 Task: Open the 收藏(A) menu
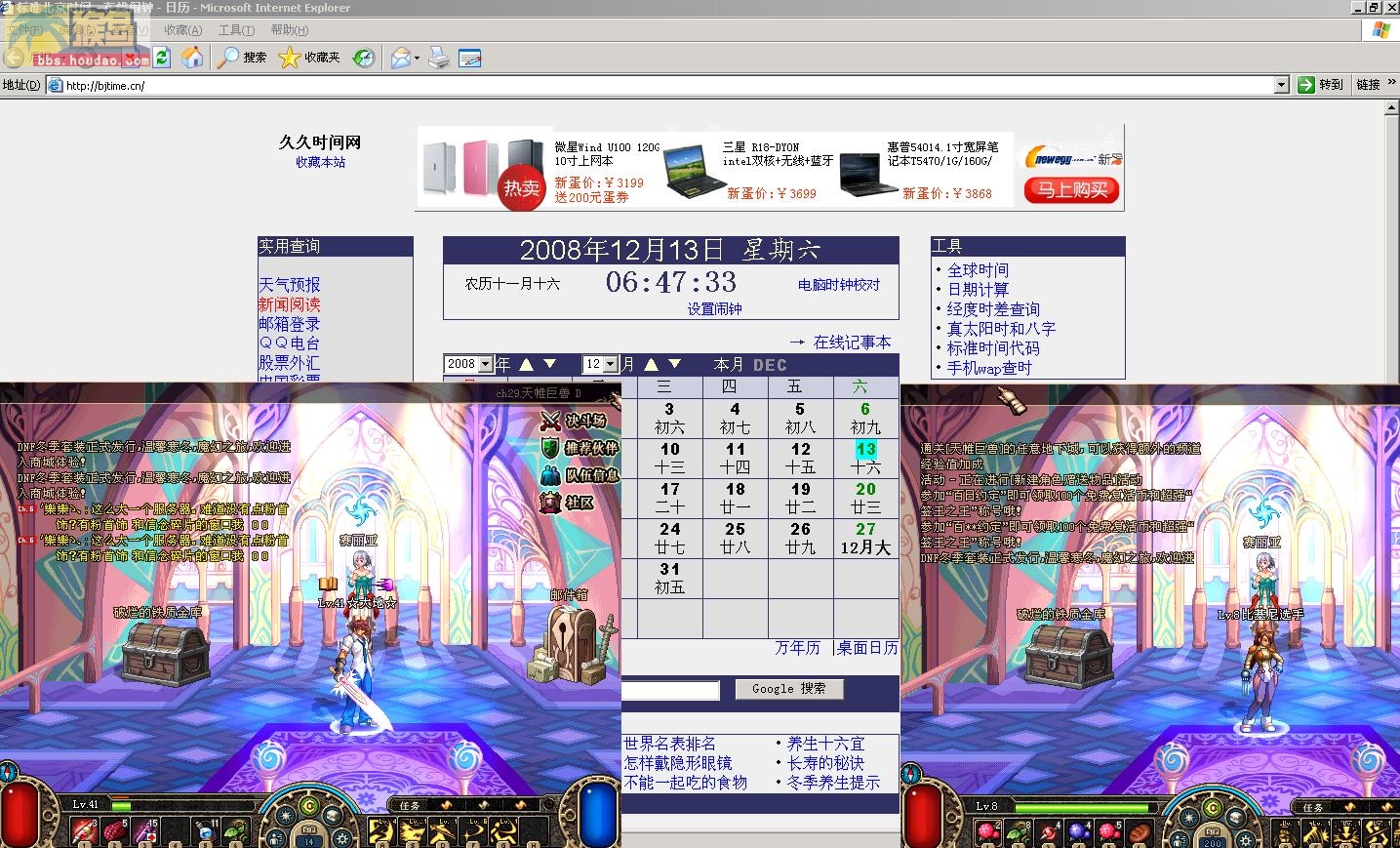coord(182,30)
